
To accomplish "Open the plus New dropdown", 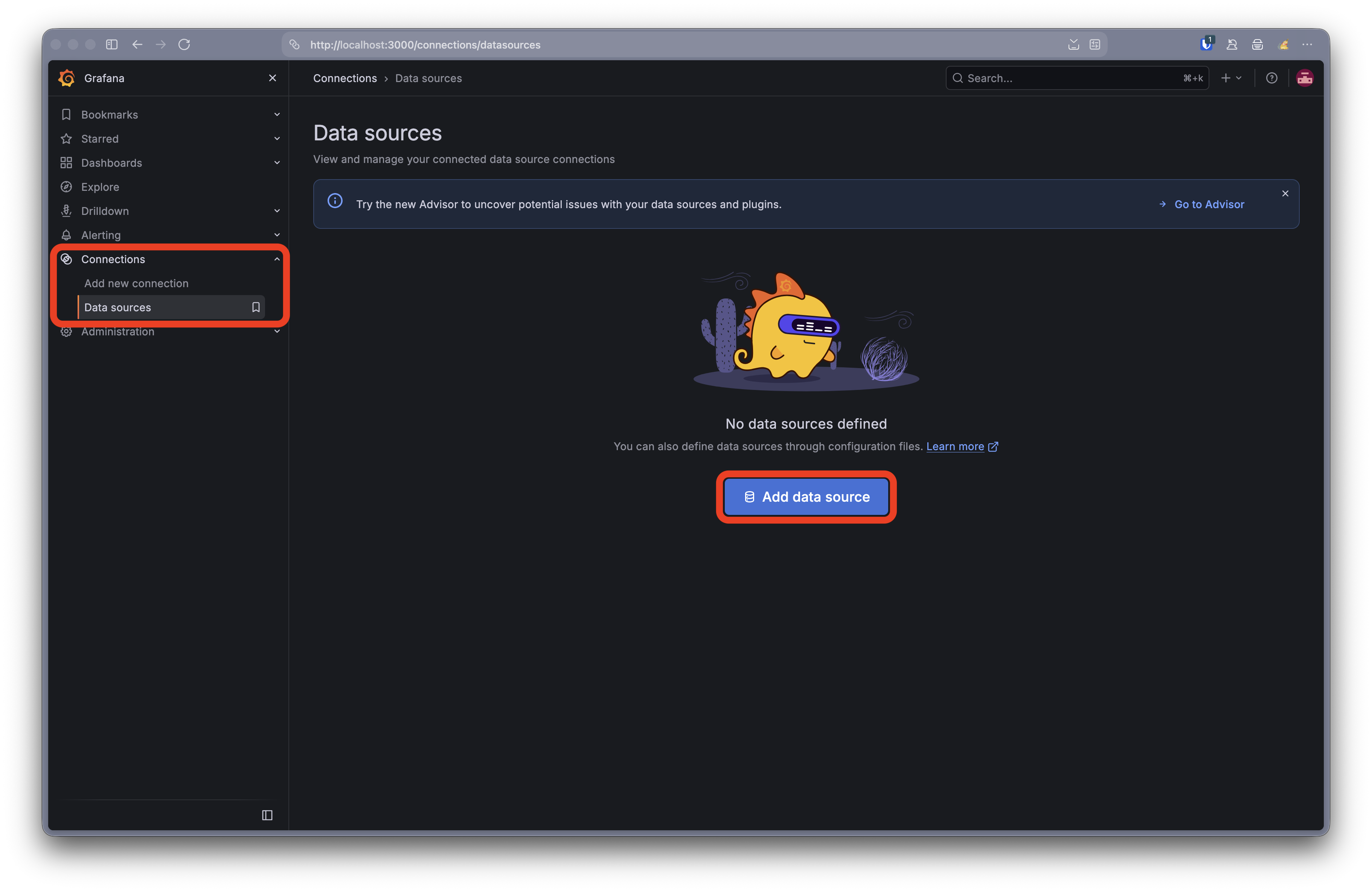I will pos(1231,78).
